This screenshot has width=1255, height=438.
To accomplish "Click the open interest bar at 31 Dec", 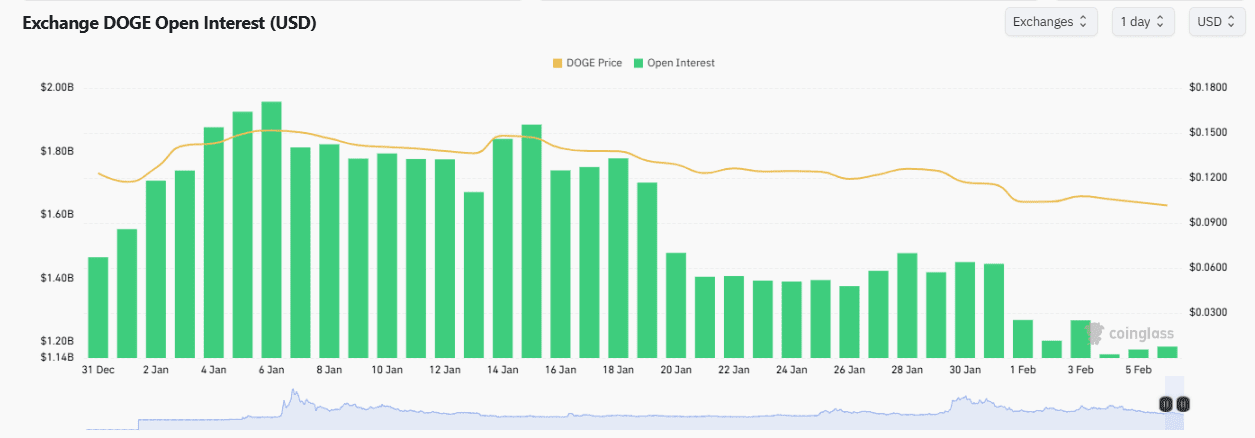I will (98, 307).
